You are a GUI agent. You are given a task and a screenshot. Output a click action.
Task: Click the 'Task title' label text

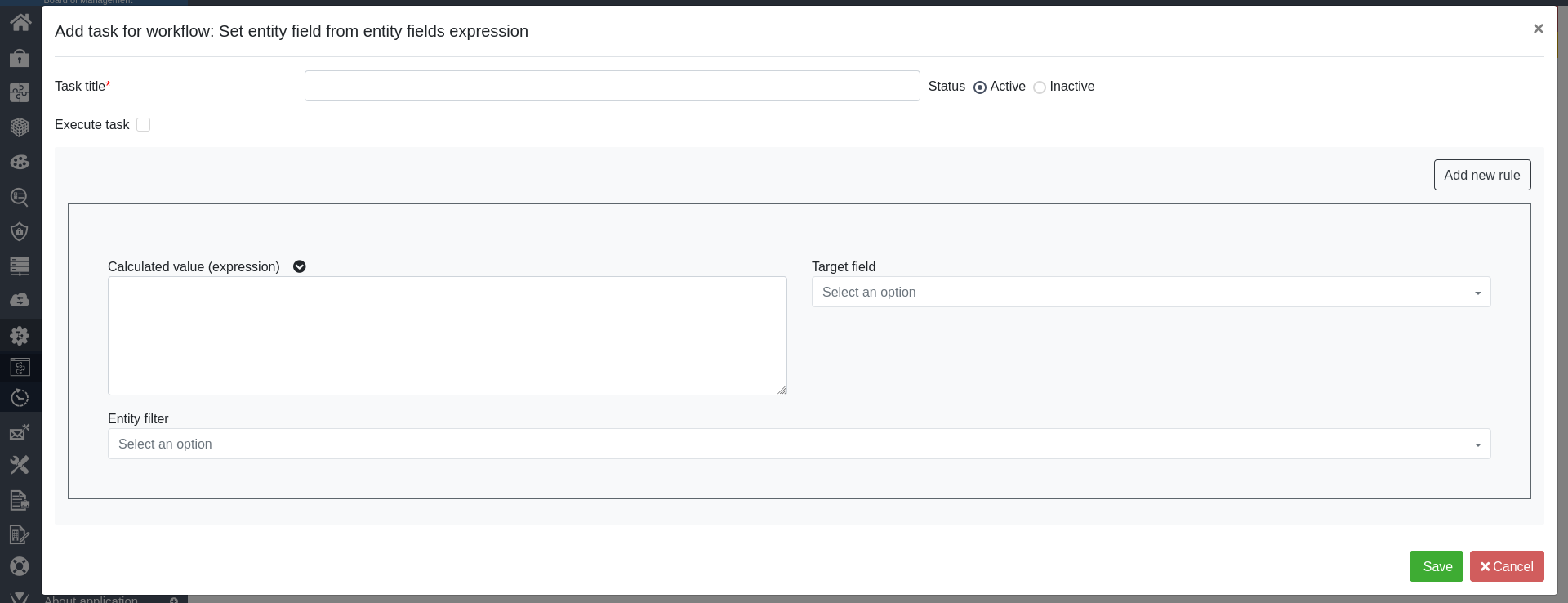[80, 86]
